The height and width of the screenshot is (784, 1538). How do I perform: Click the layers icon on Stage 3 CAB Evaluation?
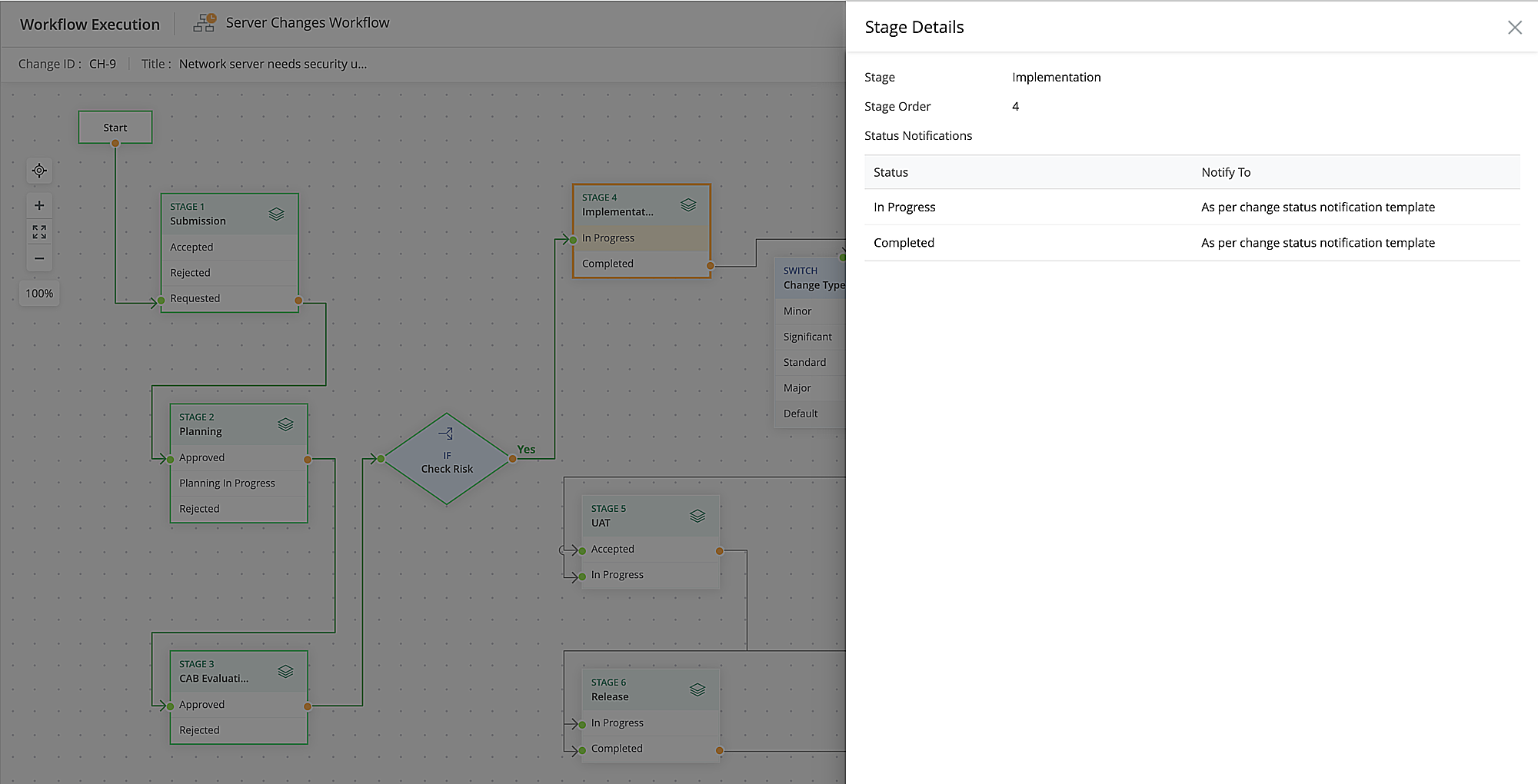285,671
